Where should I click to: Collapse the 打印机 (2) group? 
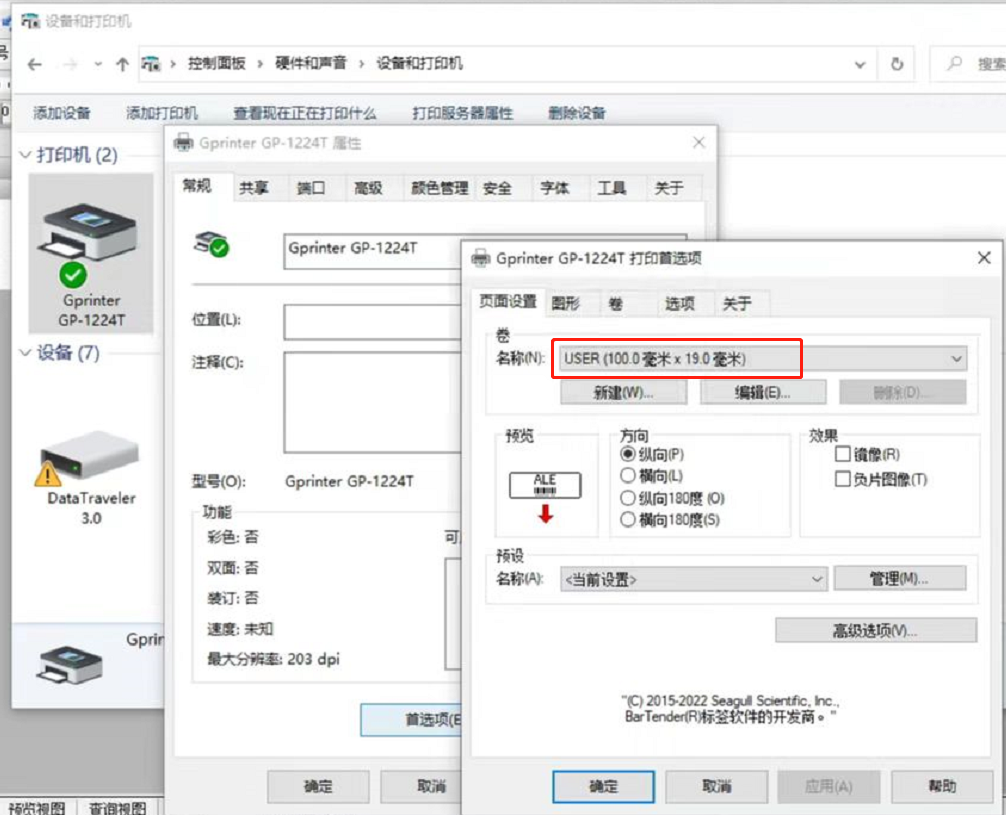tap(25, 155)
